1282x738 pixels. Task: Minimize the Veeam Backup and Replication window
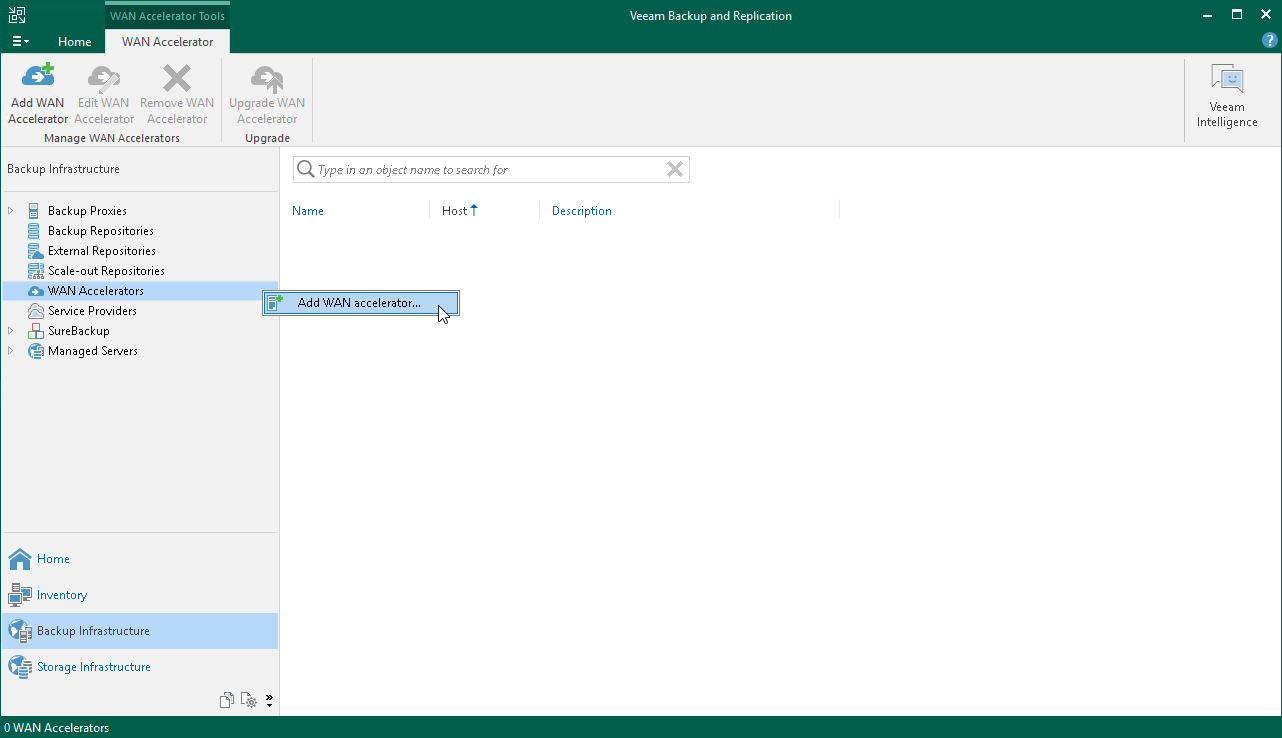[x=1209, y=15]
